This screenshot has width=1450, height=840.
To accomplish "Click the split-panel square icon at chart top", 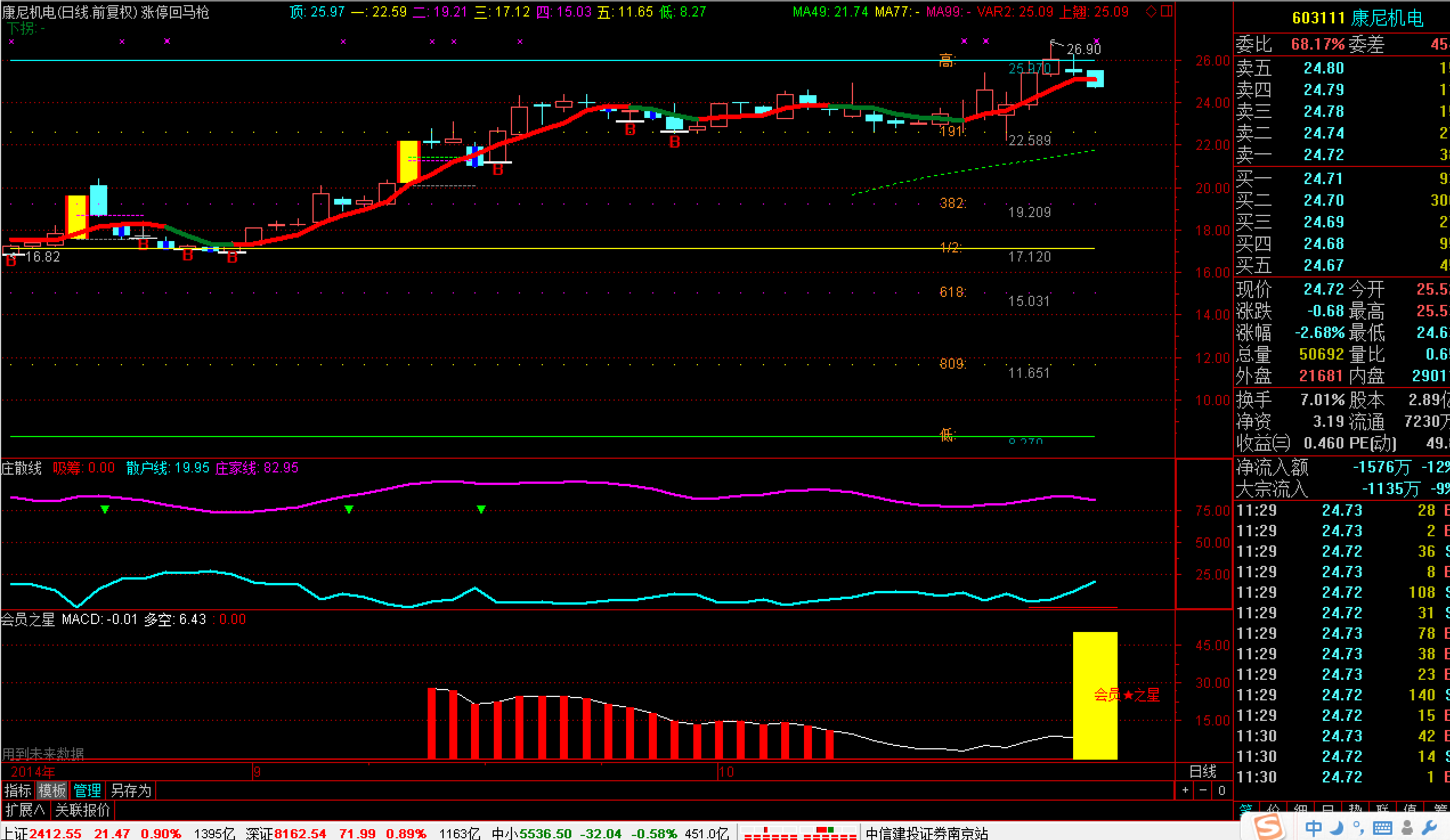I will coord(1167,11).
